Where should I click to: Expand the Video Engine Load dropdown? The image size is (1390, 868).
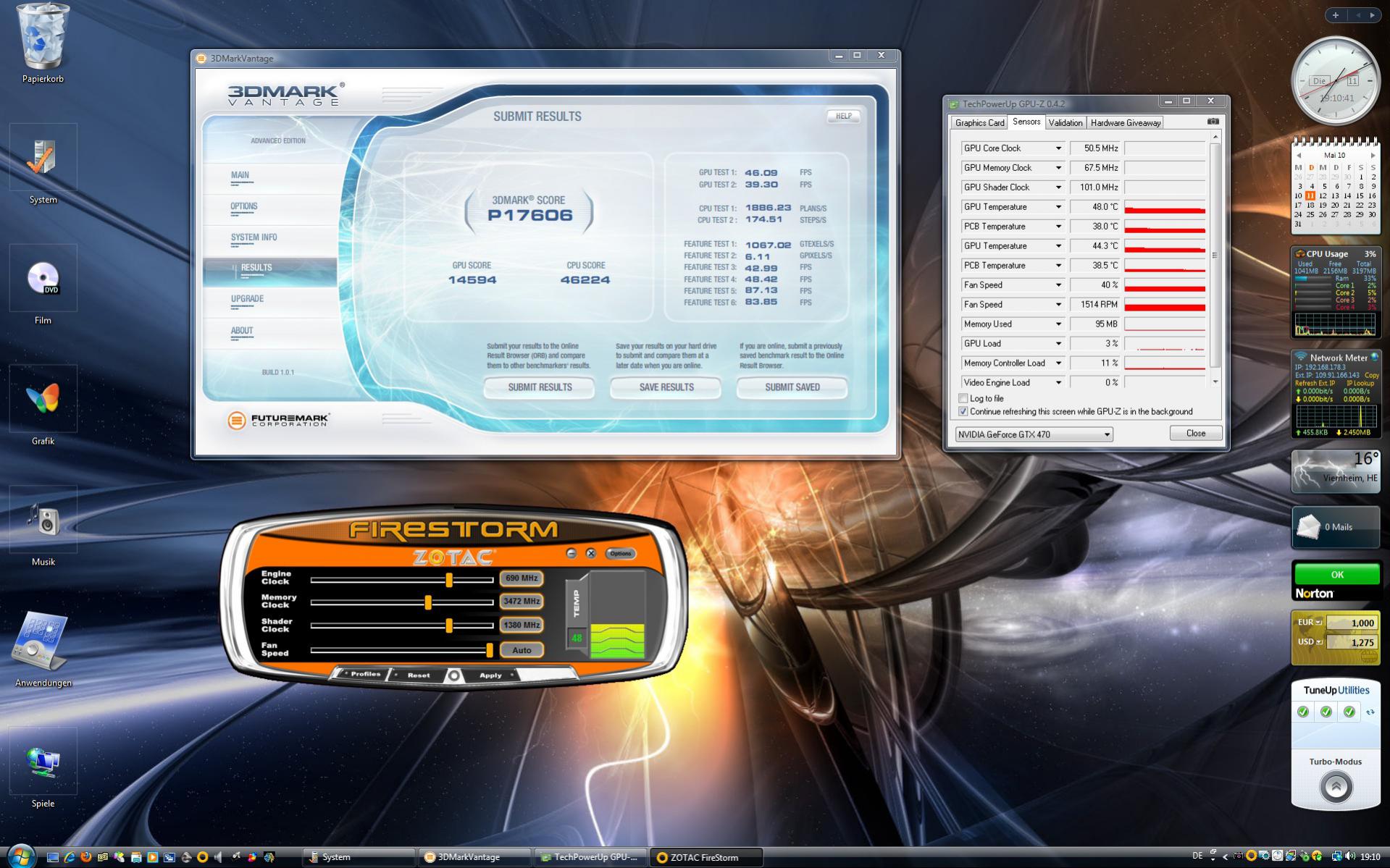coord(1058,383)
